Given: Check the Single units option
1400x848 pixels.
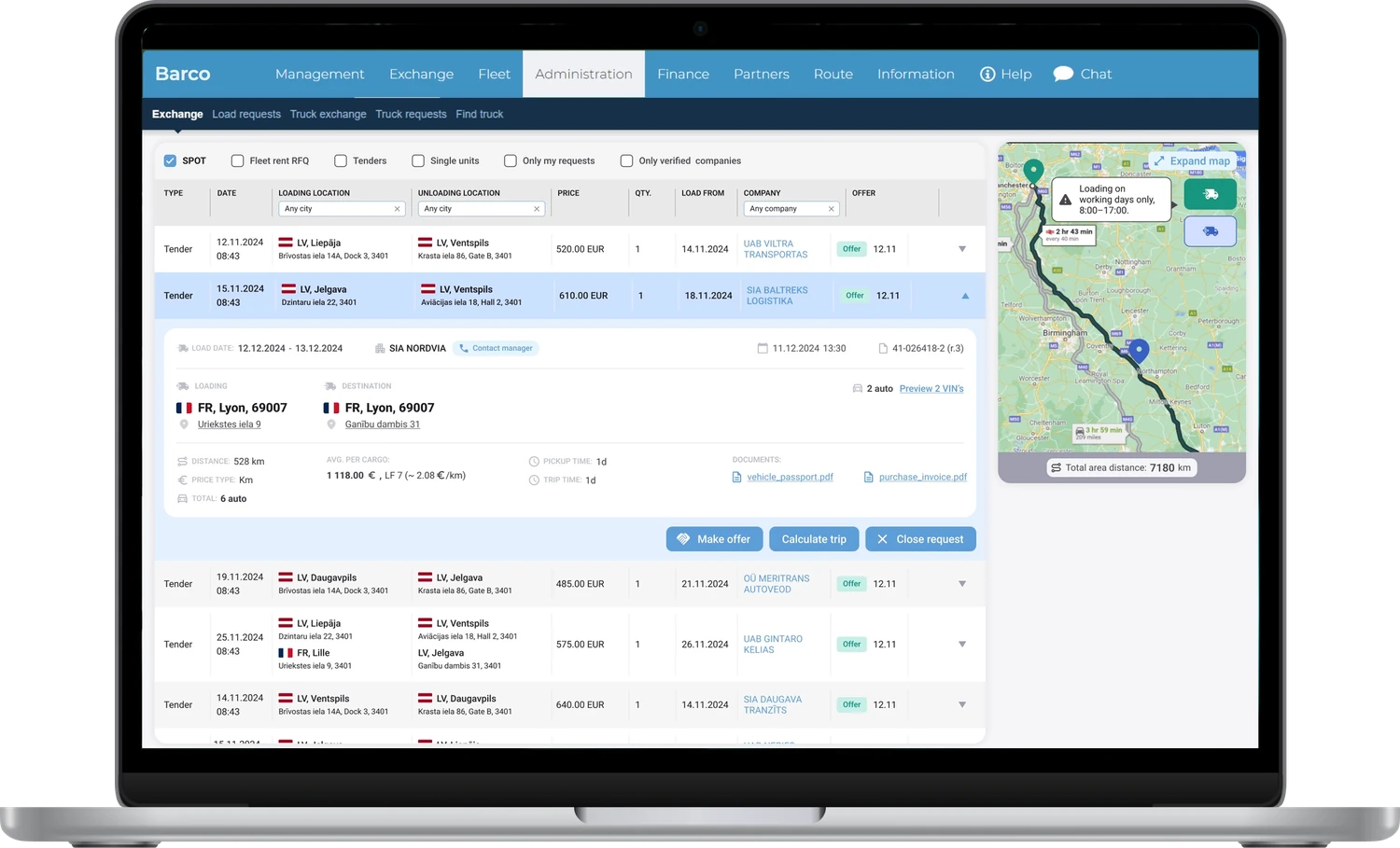Looking at the screenshot, I should coord(418,160).
